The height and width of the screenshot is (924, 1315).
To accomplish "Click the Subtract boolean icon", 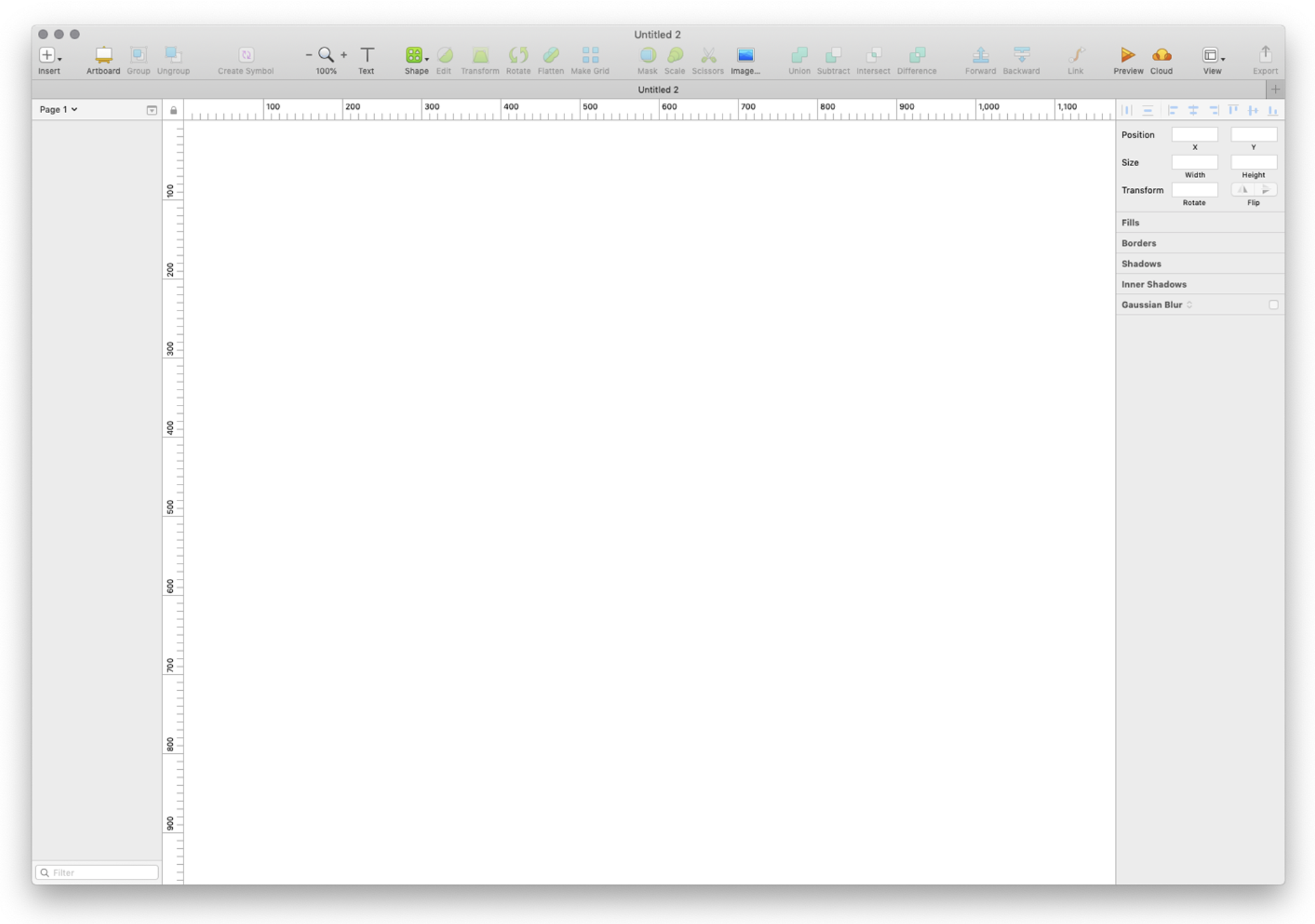I will [833, 55].
